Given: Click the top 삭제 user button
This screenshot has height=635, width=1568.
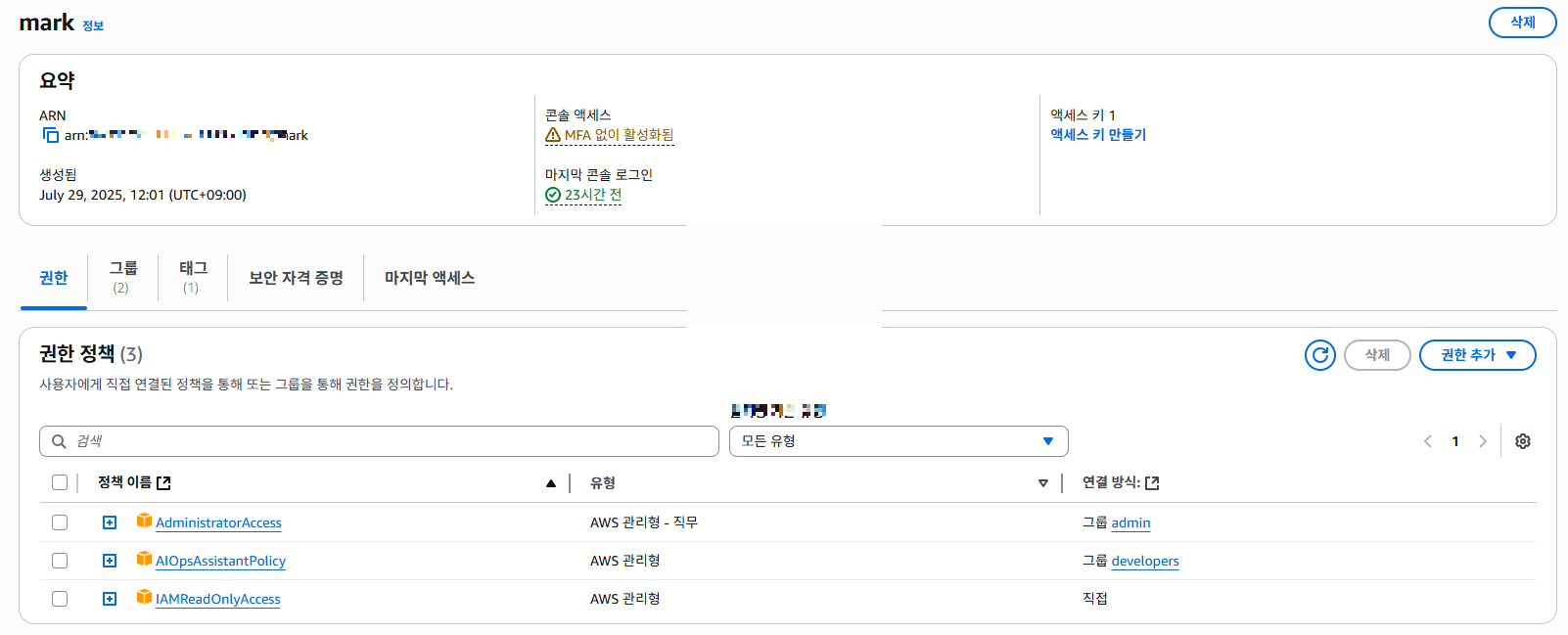Looking at the screenshot, I should pyautogui.click(x=1522, y=23).
